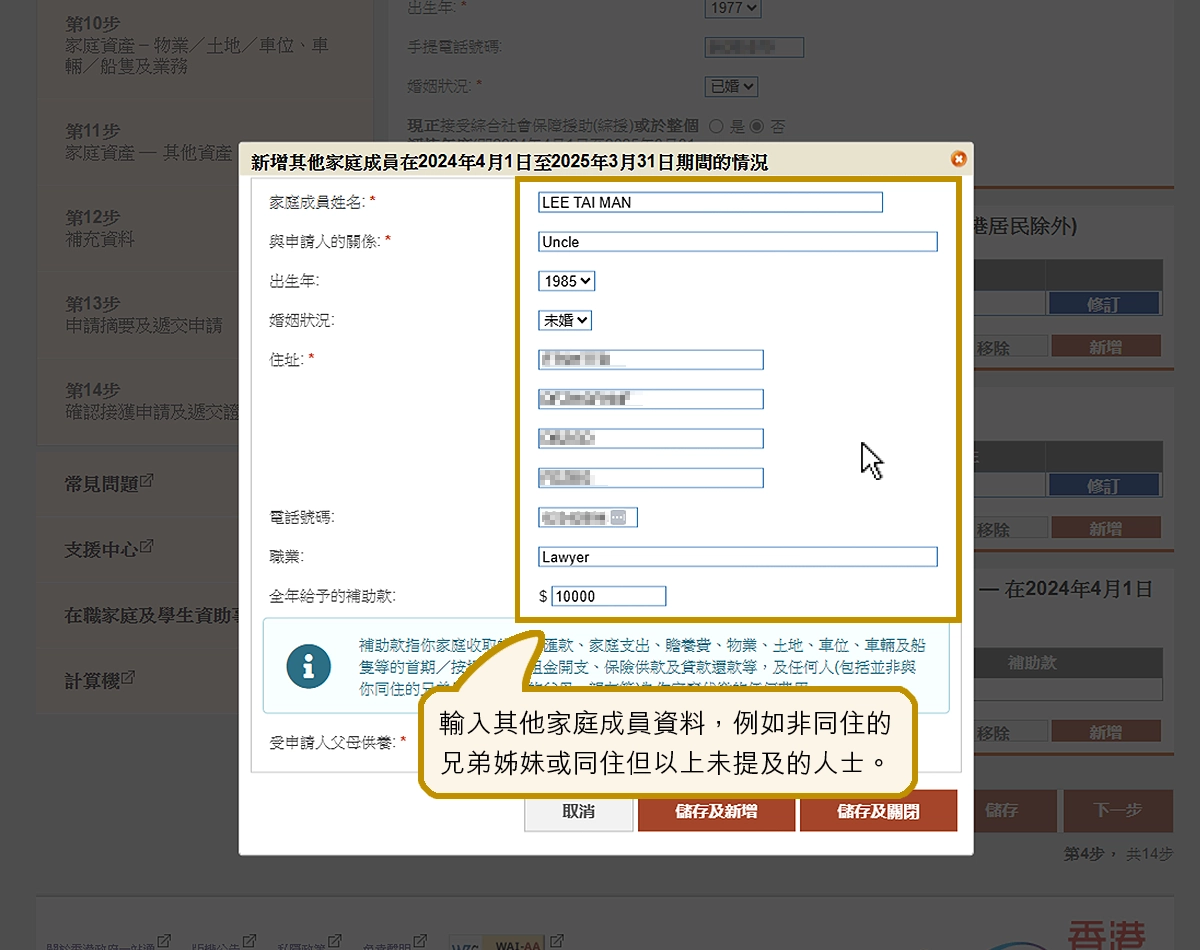The height and width of the screenshot is (950, 1200).
Task: Select the 否 radio button for 綜援
Action: click(x=757, y=126)
